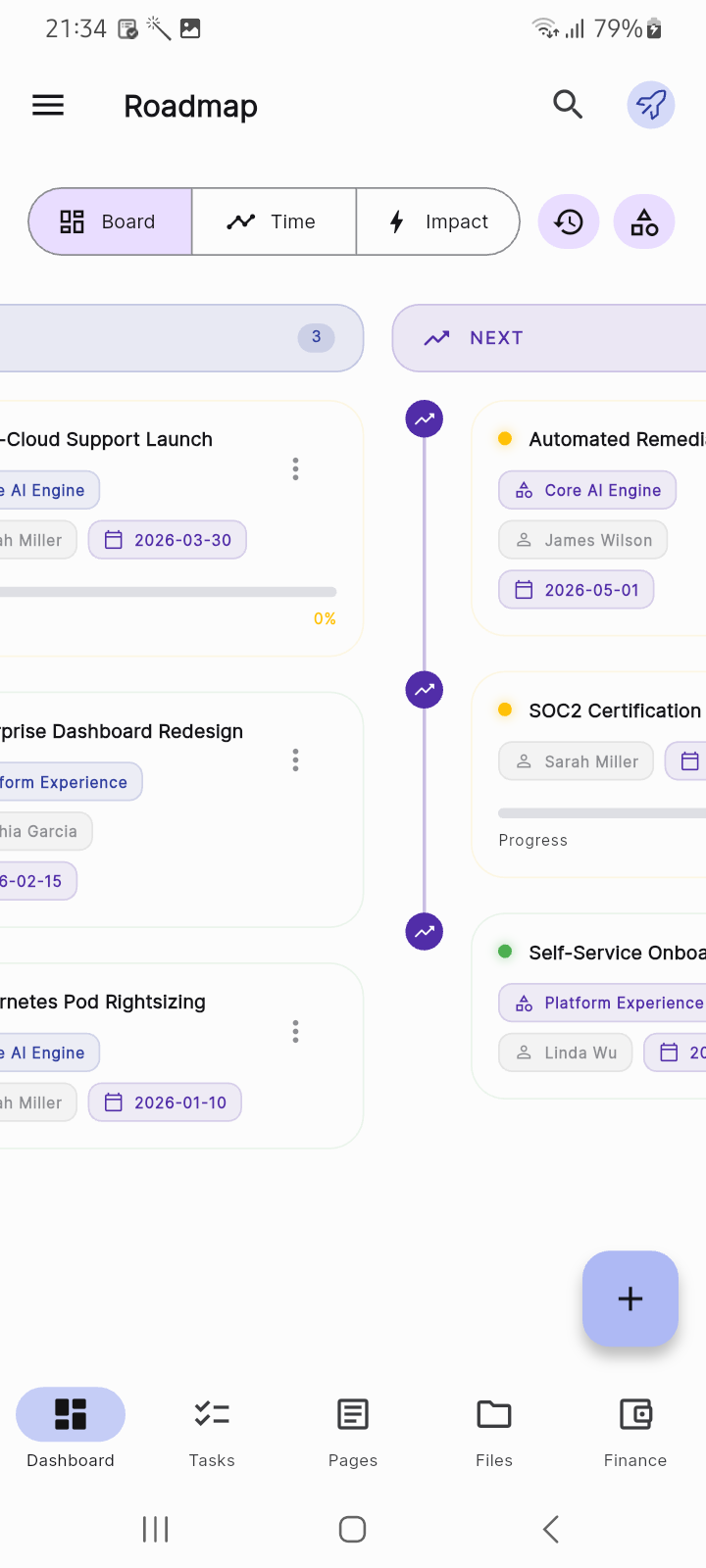Open the Finance section

[634, 1431]
